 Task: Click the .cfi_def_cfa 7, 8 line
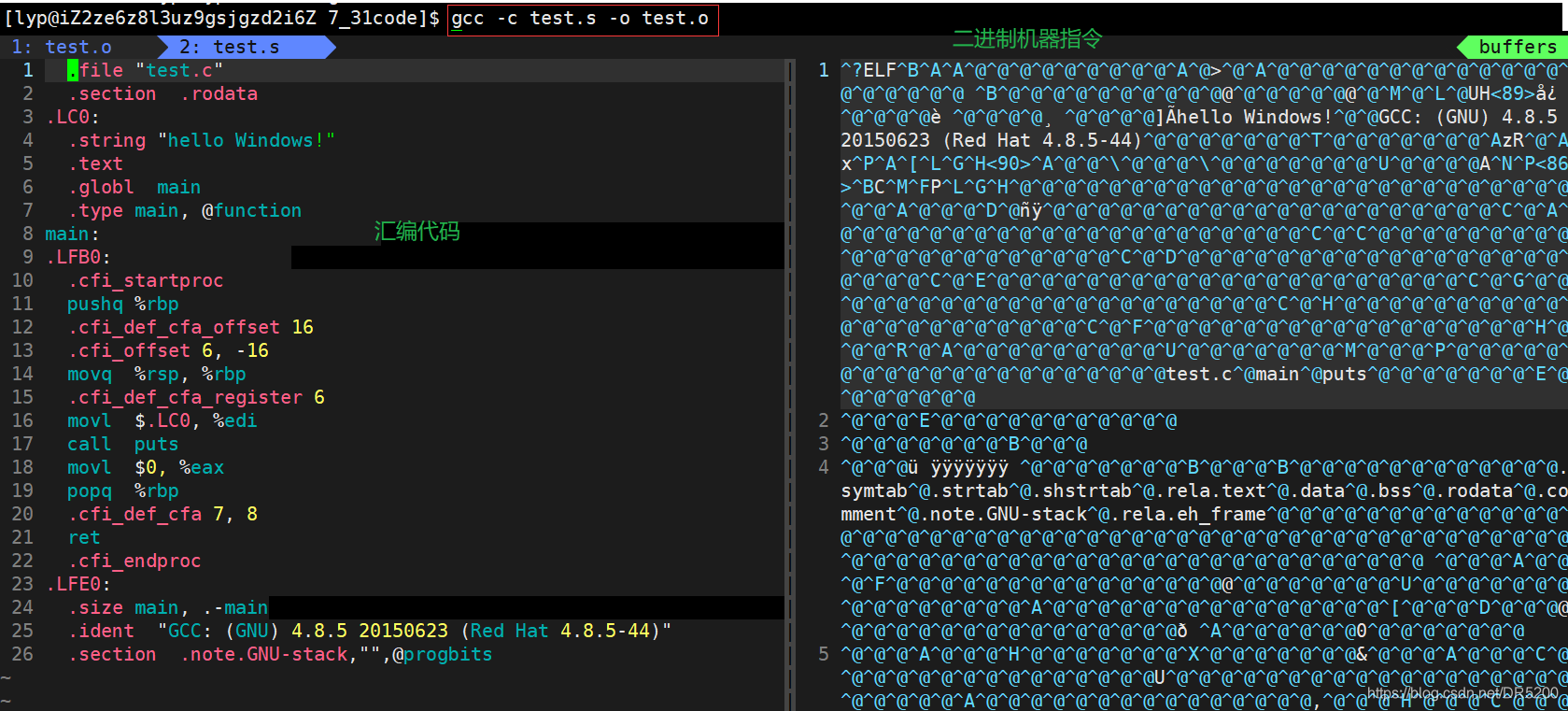pyautogui.click(x=162, y=514)
